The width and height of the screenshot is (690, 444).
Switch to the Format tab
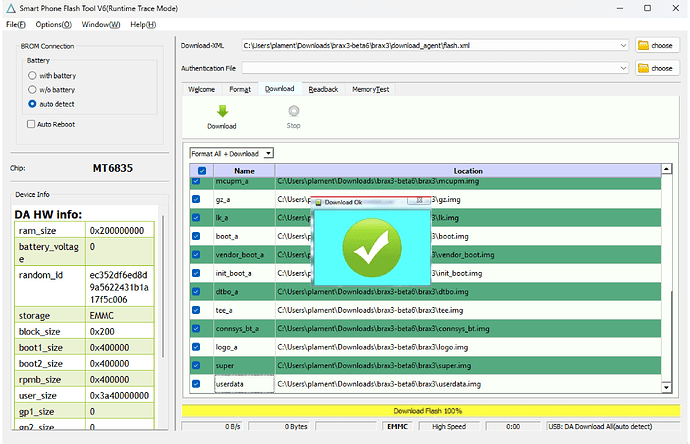click(240, 89)
